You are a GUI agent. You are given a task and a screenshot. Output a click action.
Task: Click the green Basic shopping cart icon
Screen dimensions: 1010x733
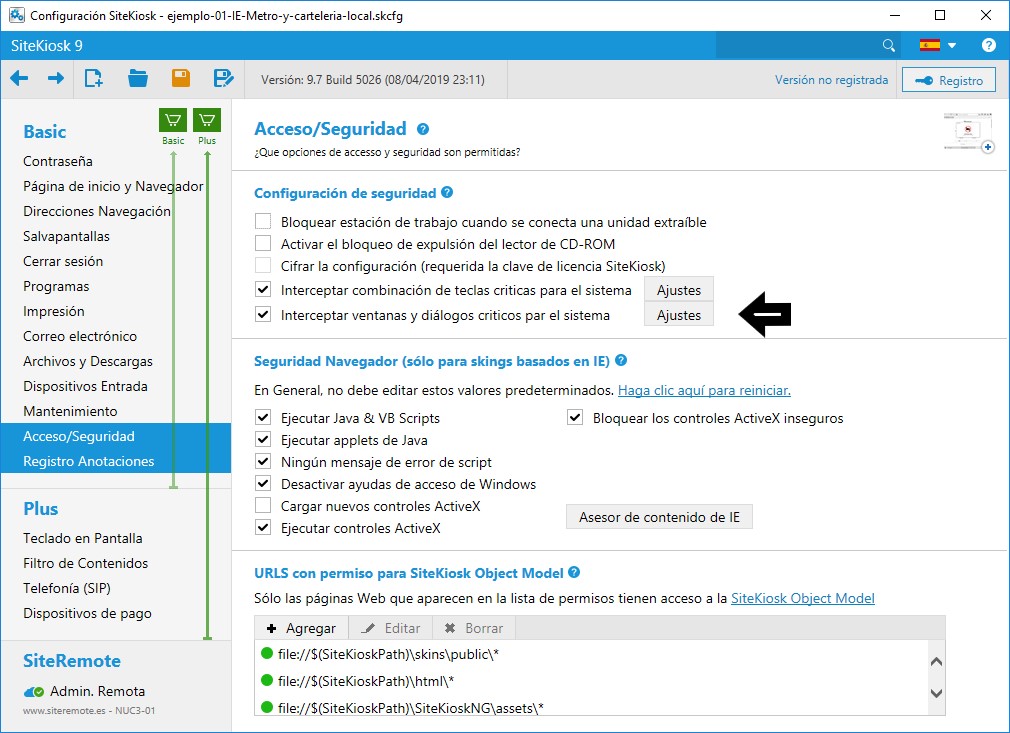173,121
